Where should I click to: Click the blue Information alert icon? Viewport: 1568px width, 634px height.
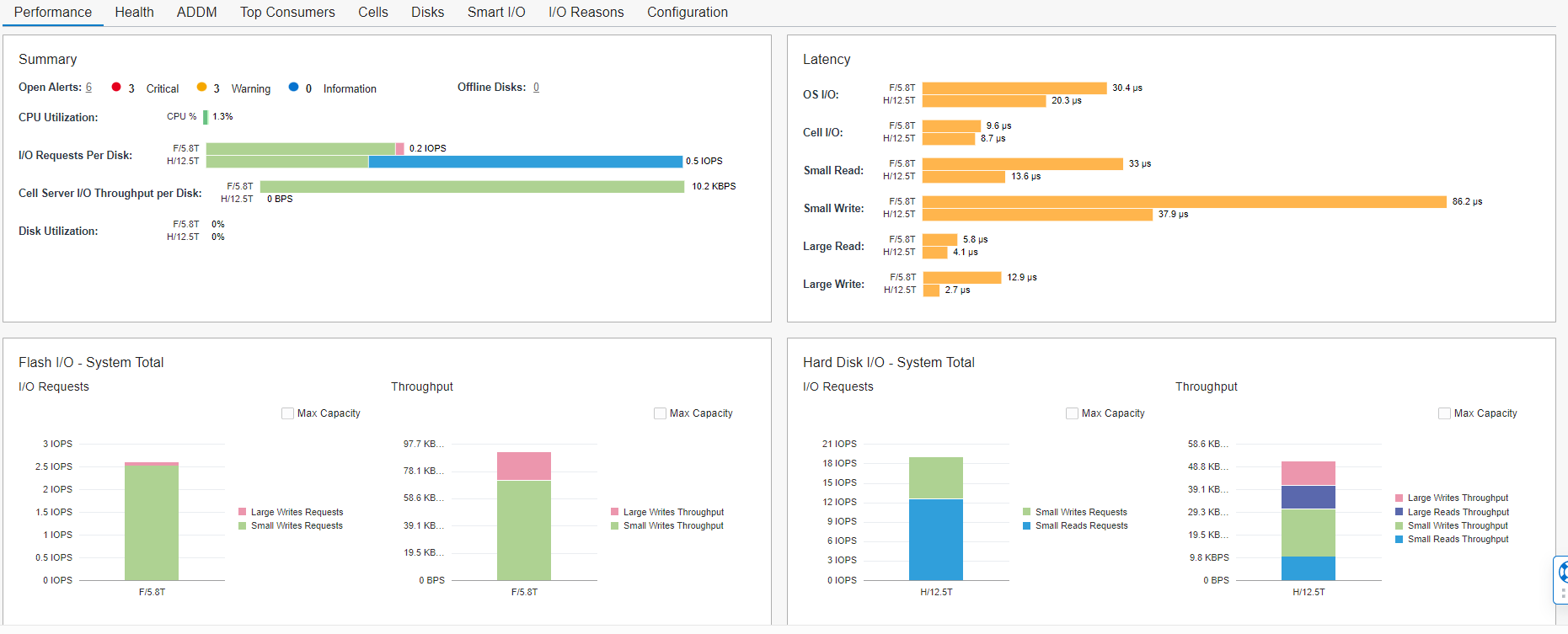[x=293, y=87]
